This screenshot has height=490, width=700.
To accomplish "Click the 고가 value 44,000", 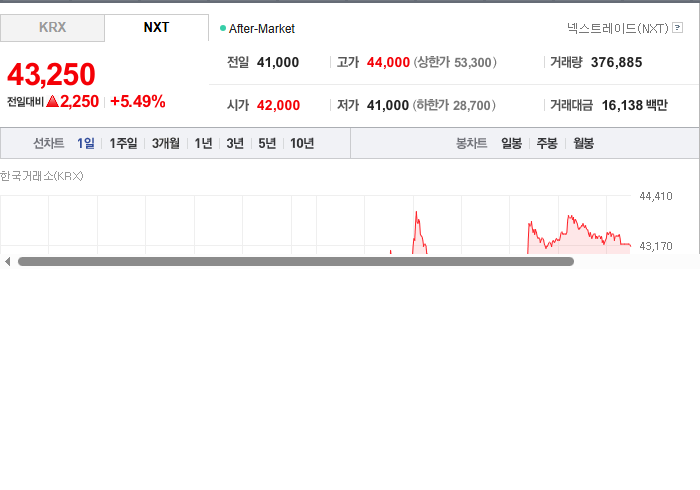I will click(x=388, y=62).
